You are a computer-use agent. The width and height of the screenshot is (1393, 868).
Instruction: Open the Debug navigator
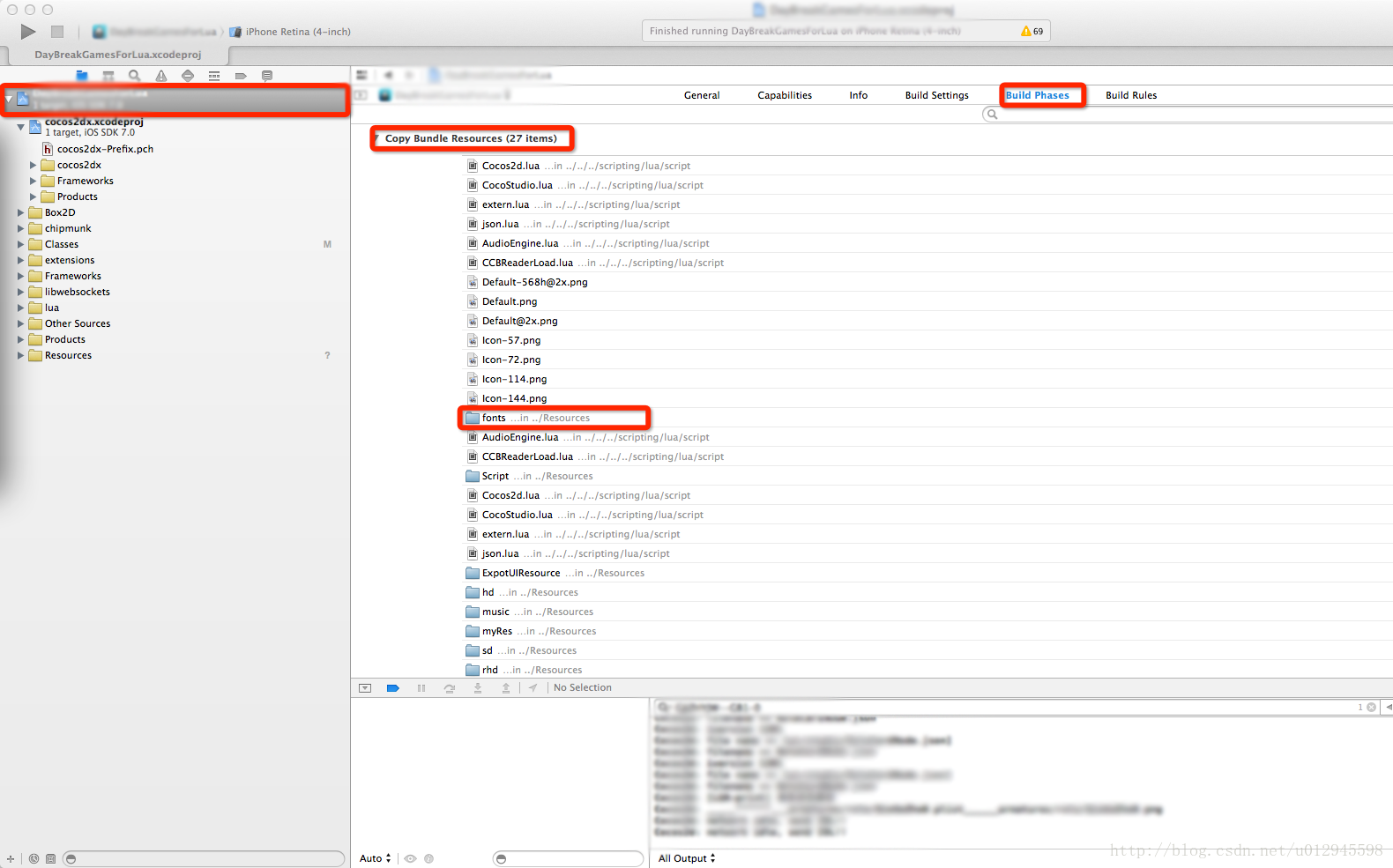(x=214, y=76)
